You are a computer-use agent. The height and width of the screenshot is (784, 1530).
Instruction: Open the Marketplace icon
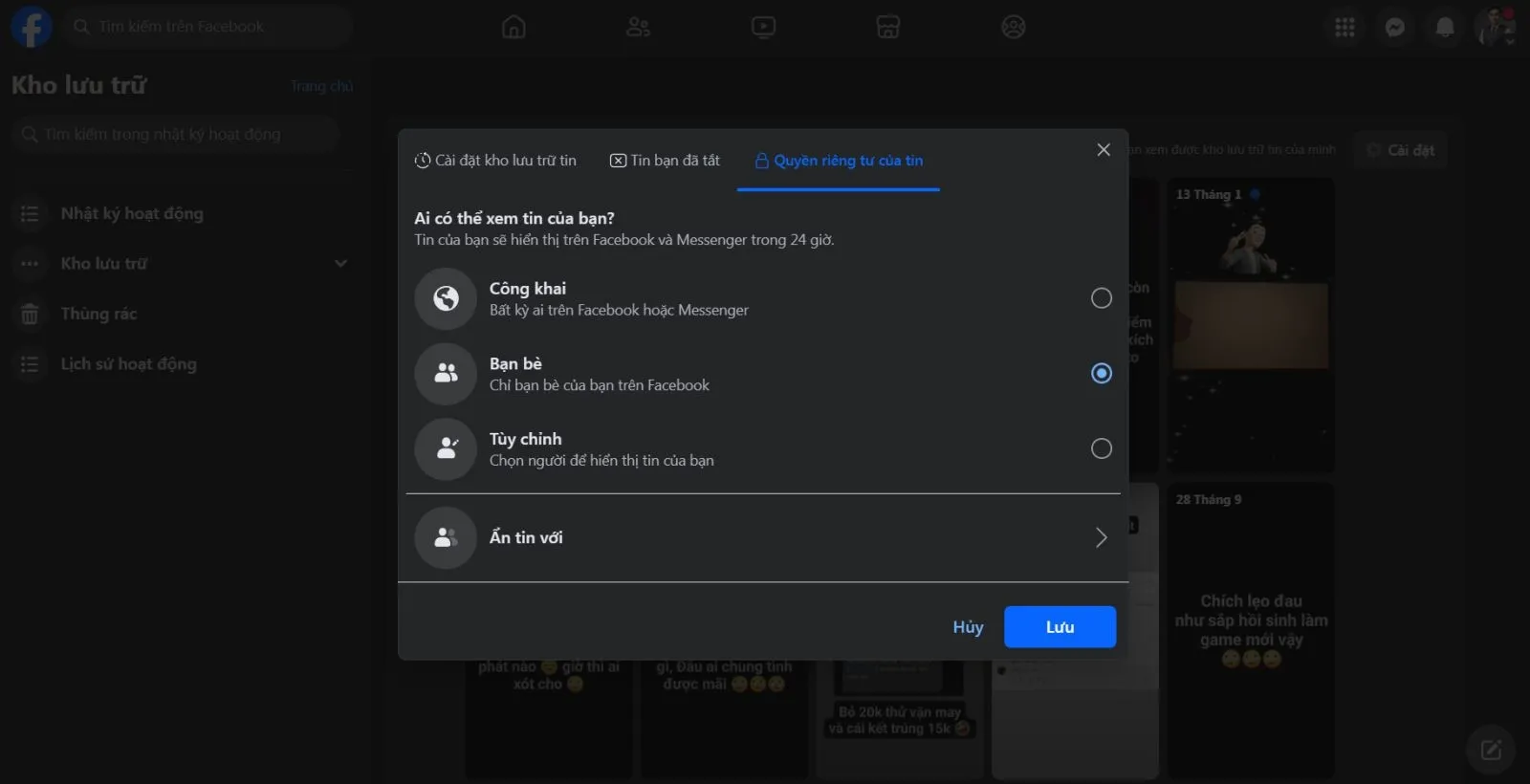point(887,27)
